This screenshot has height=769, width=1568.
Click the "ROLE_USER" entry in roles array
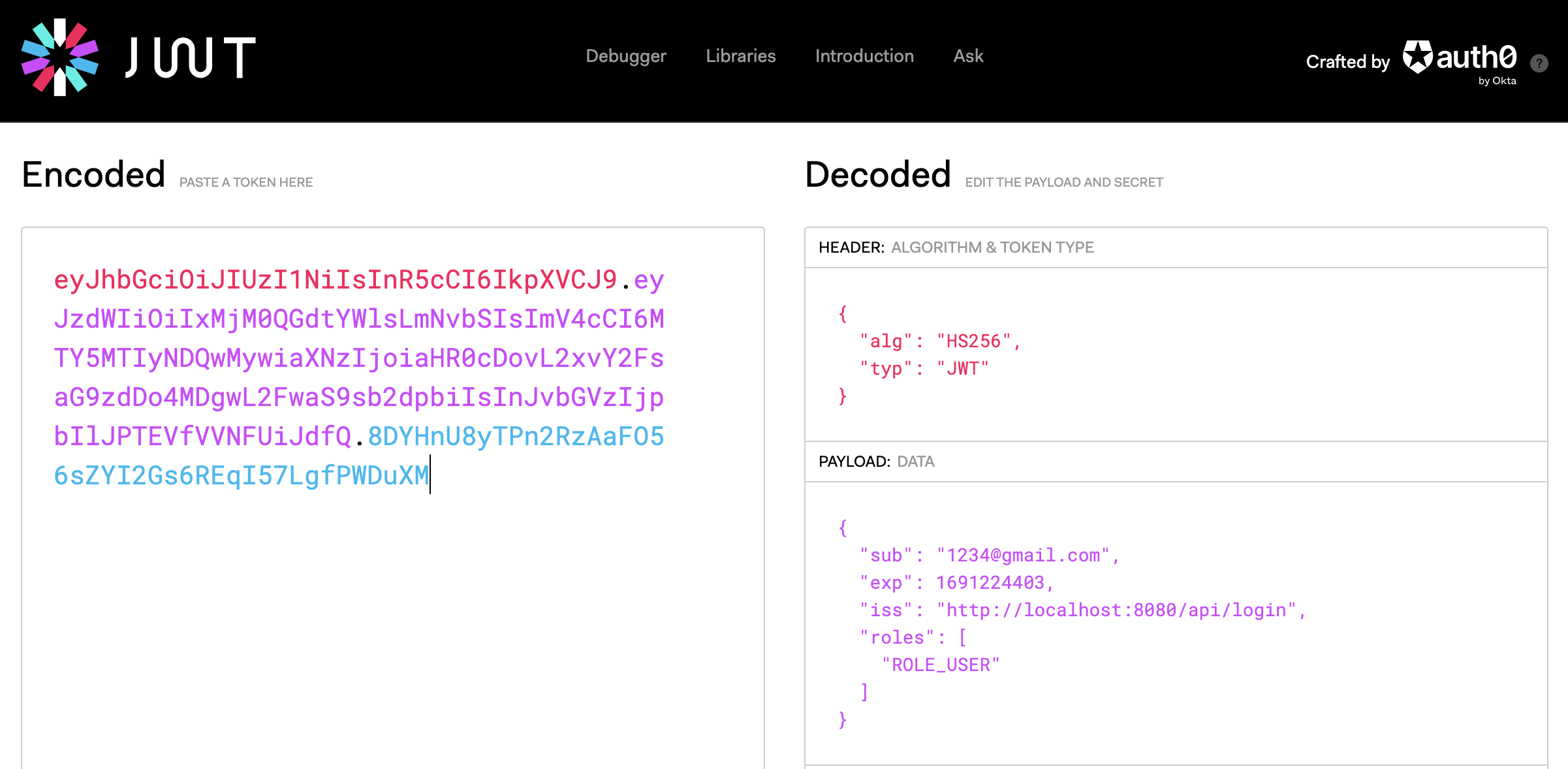click(x=940, y=665)
